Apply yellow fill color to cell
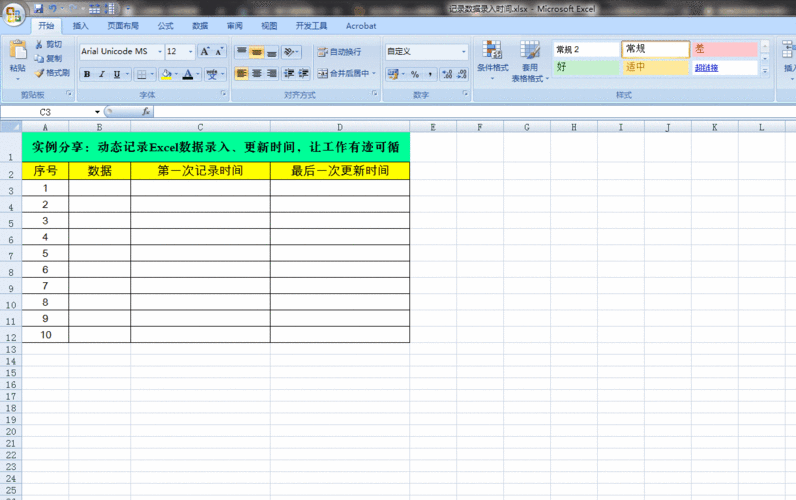This screenshot has height=500, width=796. pyautogui.click(x=166, y=74)
